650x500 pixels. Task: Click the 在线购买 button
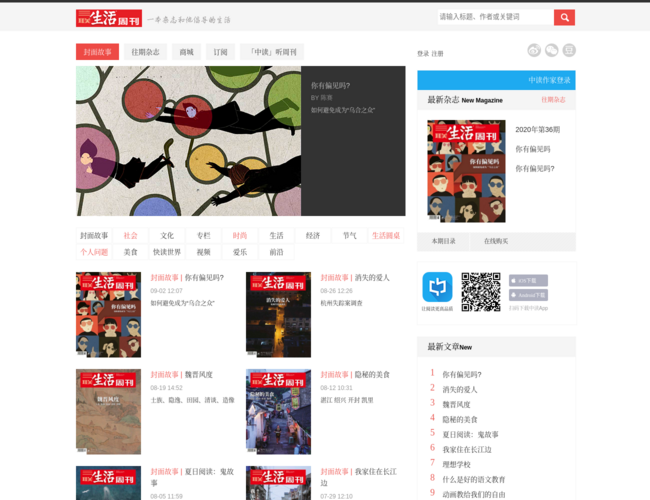tap(496, 241)
